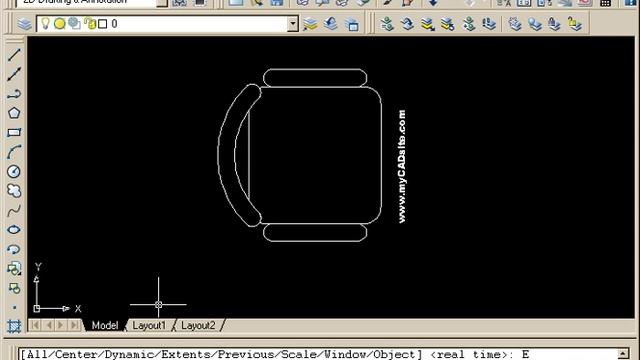
Task: Click the Layer Isolate icon
Action: (427, 24)
